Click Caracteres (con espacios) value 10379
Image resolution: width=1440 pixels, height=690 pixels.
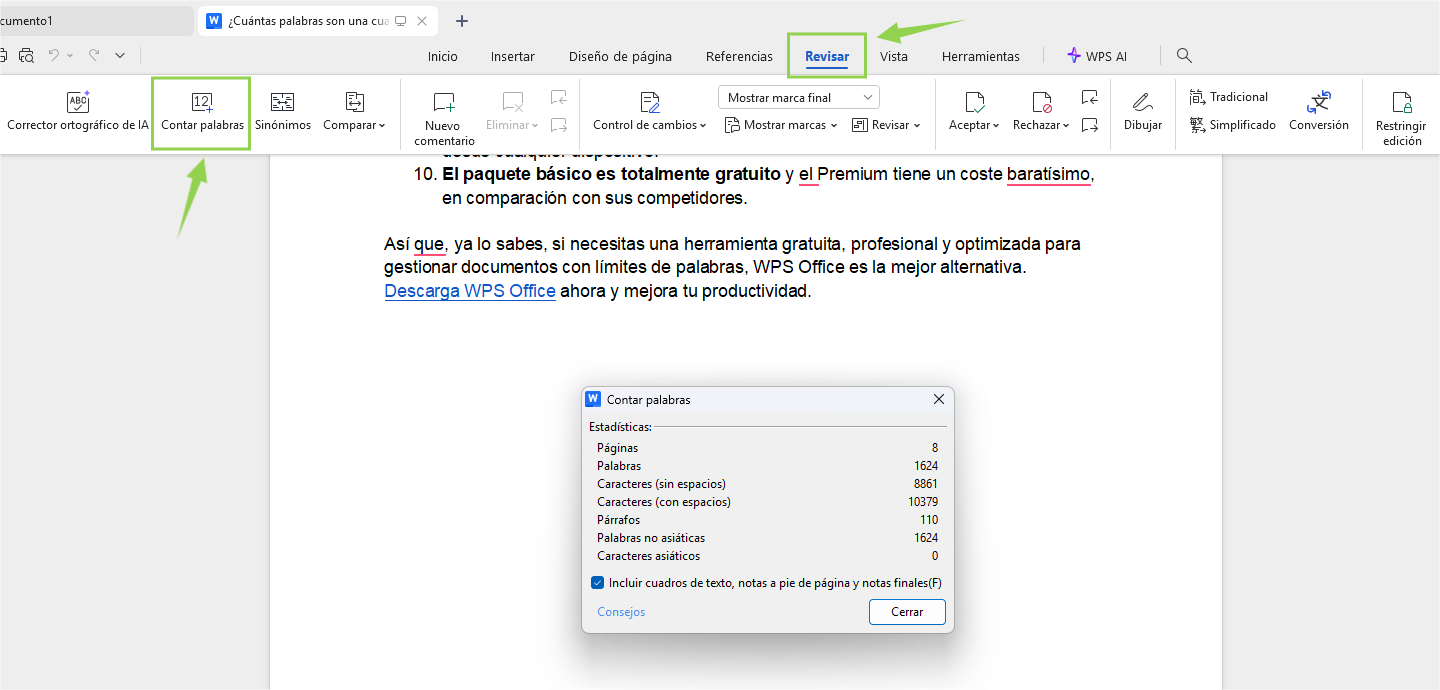coord(923,502)
